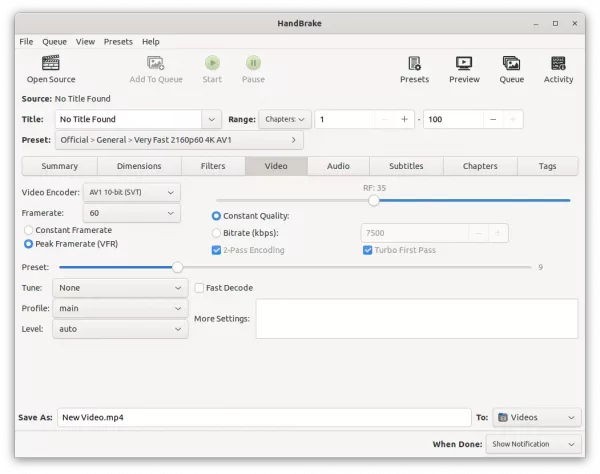Open the When Done Show Notification dropdown
600x474 pixels.
click(533, 444)
